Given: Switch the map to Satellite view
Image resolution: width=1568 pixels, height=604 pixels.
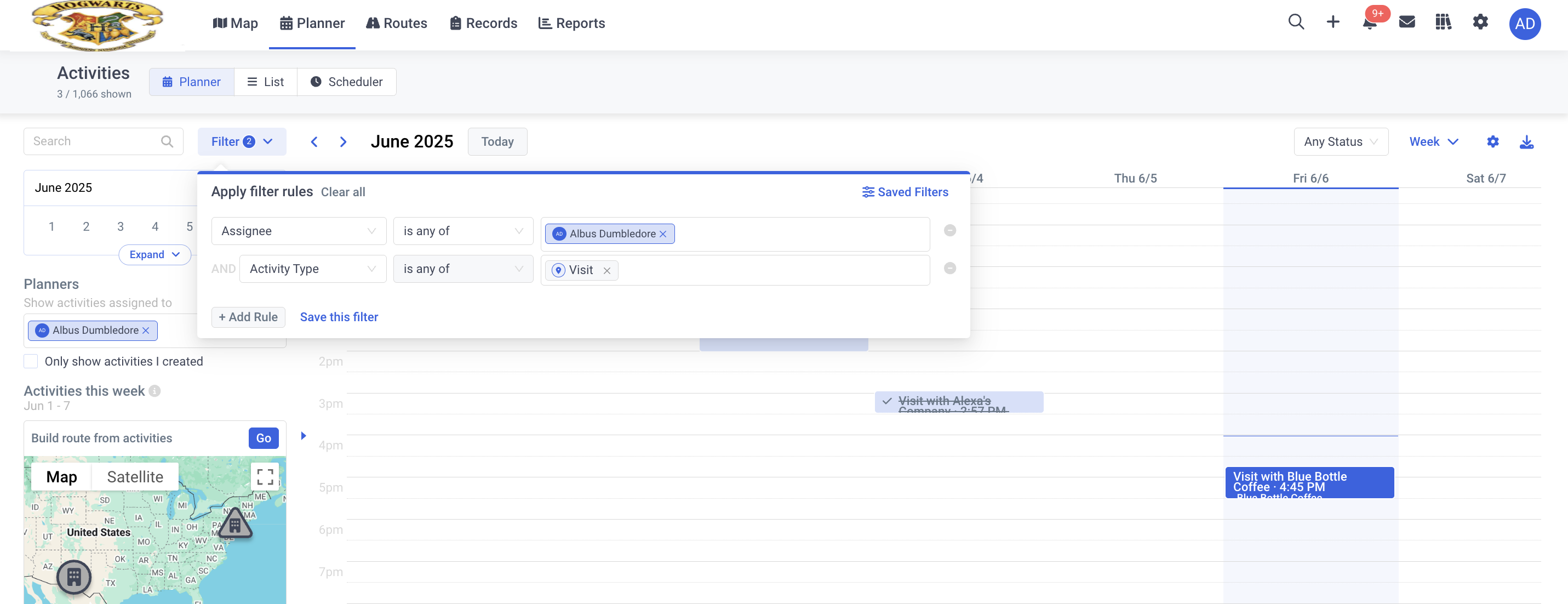Looking at the screenshot, I should tap(135, 477).
